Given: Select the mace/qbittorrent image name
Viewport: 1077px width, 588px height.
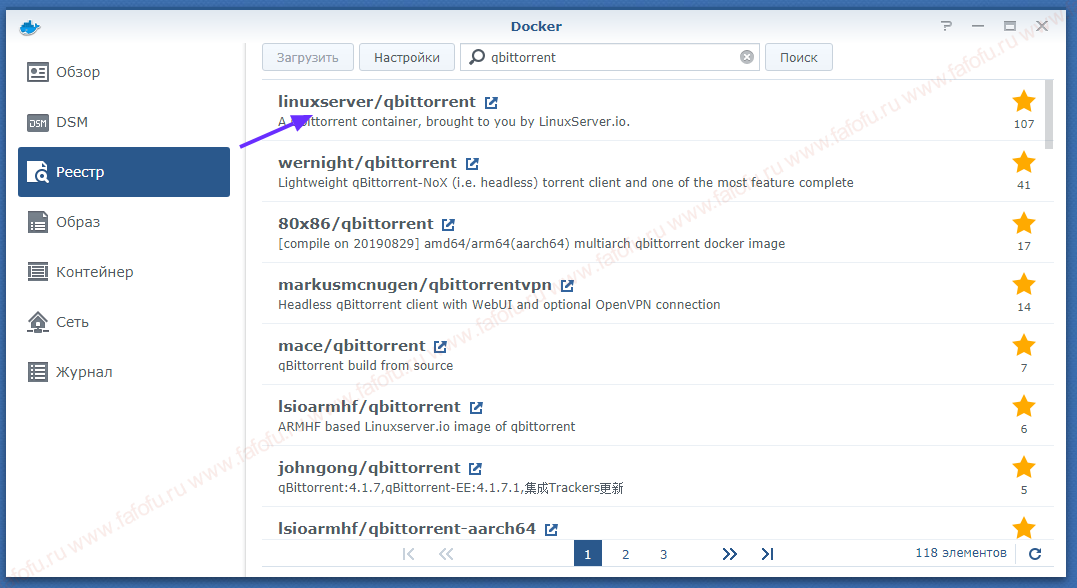Looking at the screenshot, I should click(352, 346).
